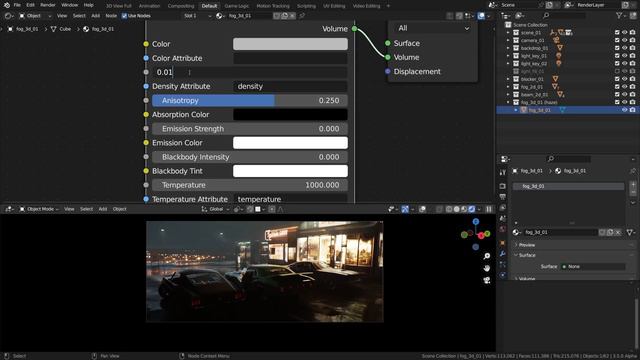The width and height of the screenshot is (640, 360).
Task: Click the outliner search field
Action: click(x=564, y=16)
